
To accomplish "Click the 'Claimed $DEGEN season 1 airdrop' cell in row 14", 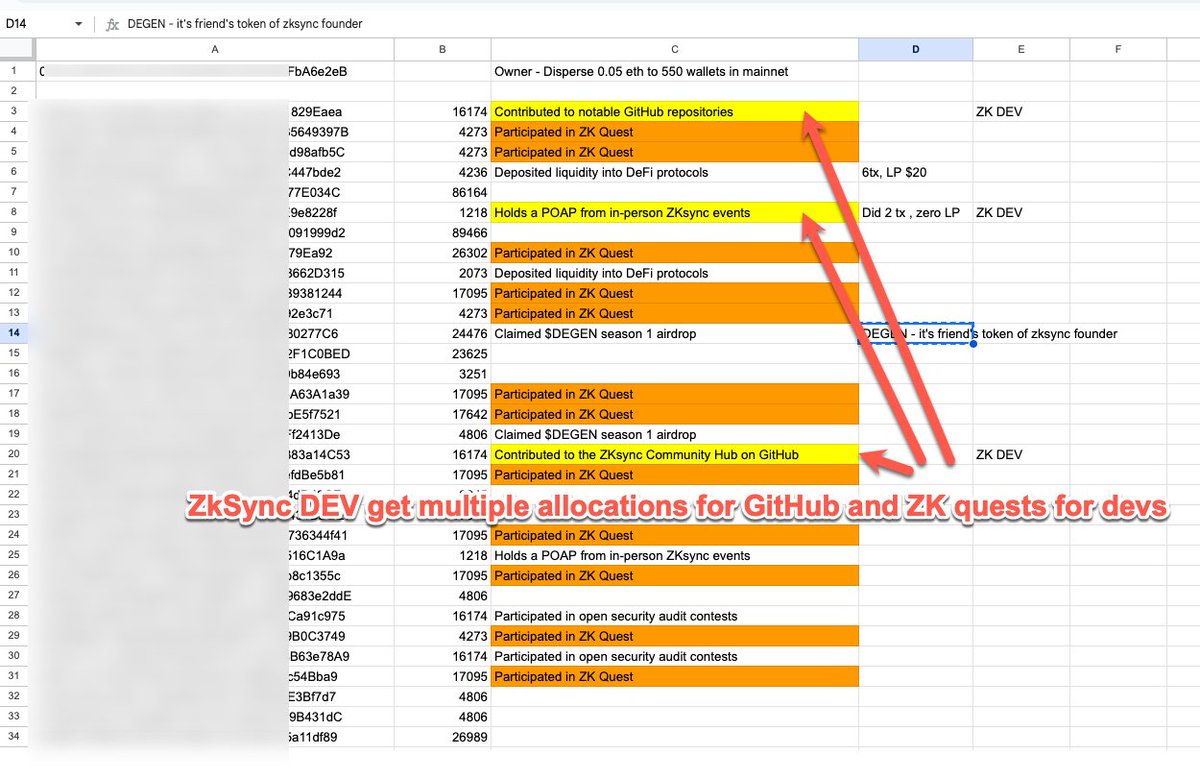I will click(x=600, y=333).
